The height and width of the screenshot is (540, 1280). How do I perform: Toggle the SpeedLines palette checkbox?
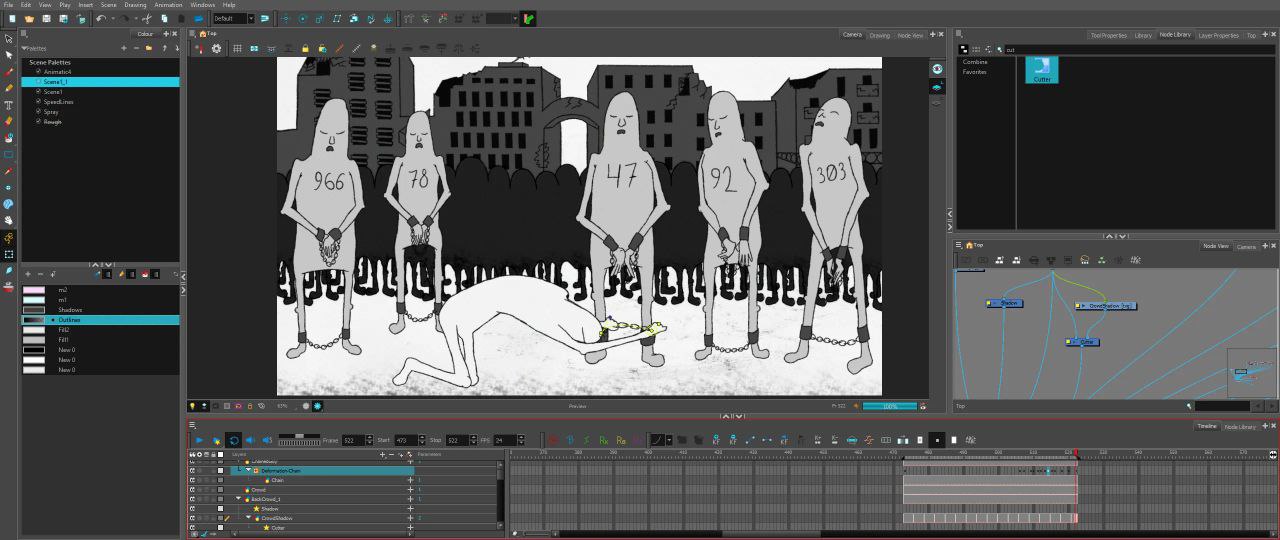pyautogui.click(x=38, y=102)
